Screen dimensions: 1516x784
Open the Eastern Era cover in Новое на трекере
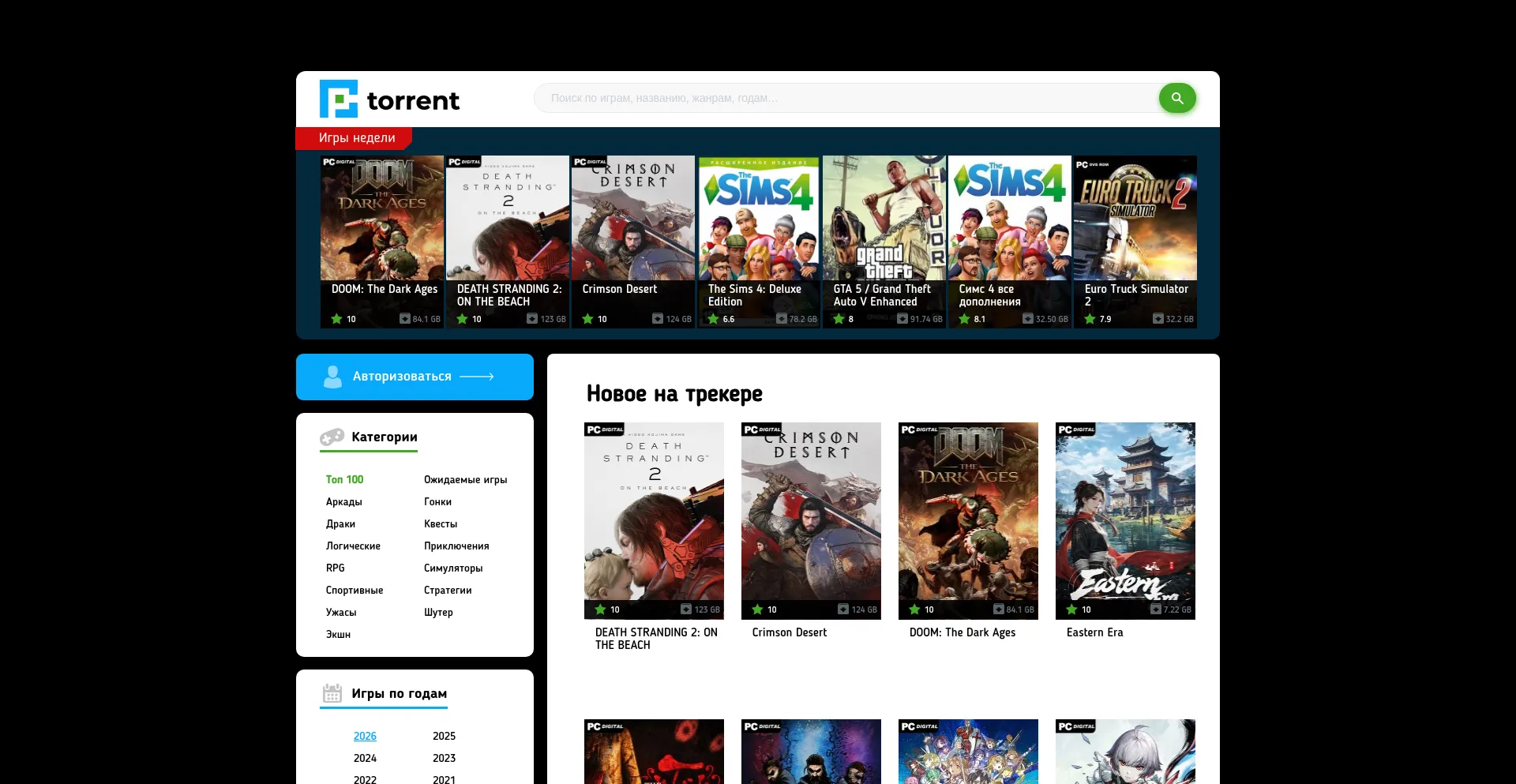pyautogui.click(x=1125, y=520)
